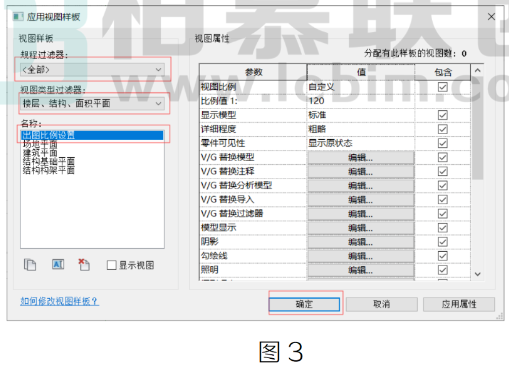Toggle the include checkbox for 显示模型
This screenshot has height=368, width=509.
443,115
